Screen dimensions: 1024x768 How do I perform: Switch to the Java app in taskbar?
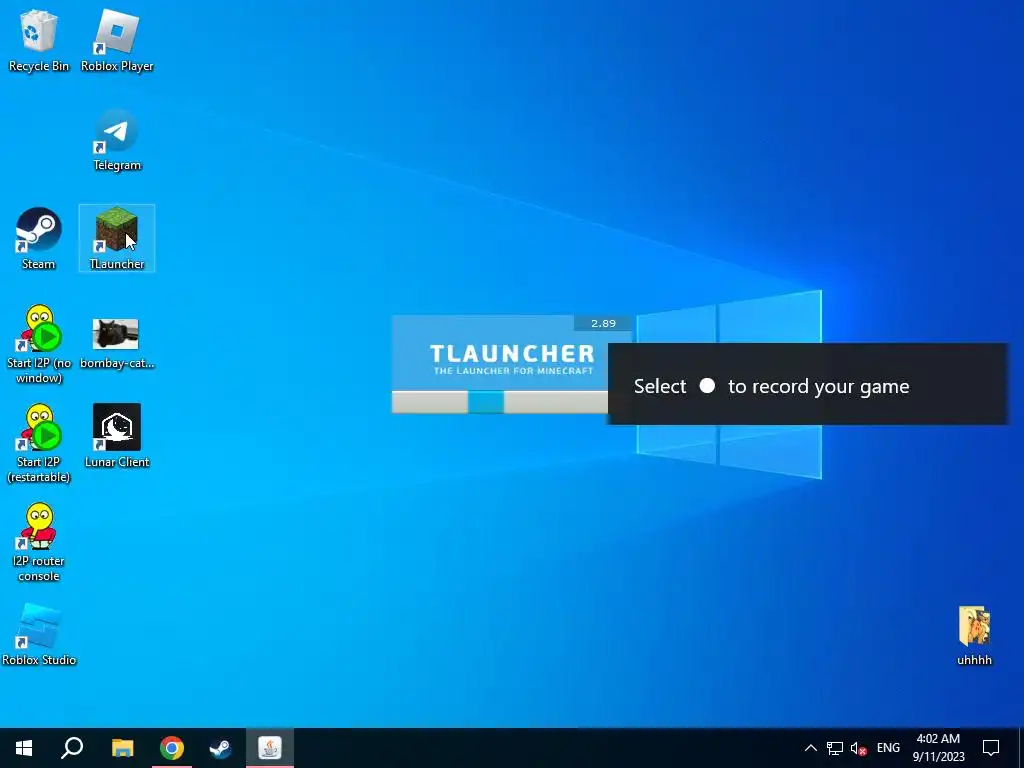pos(270,748)
